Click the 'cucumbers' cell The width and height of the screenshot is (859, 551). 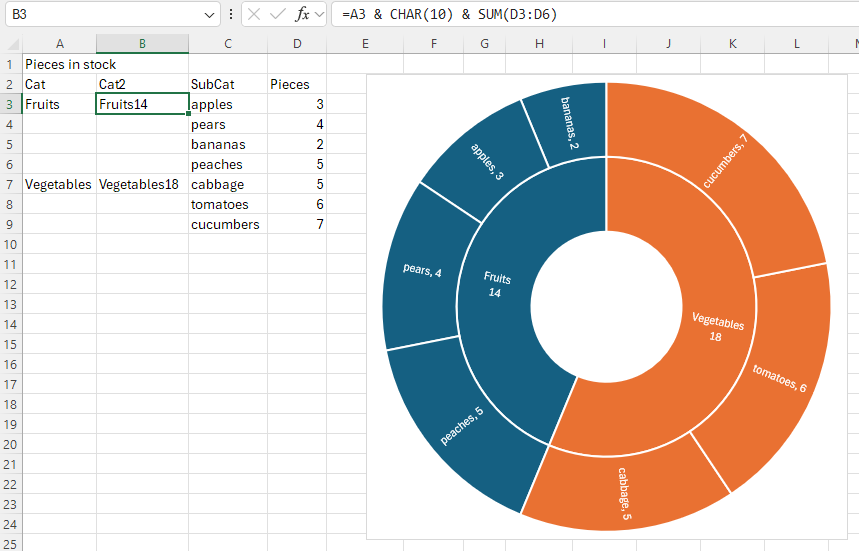228,224
